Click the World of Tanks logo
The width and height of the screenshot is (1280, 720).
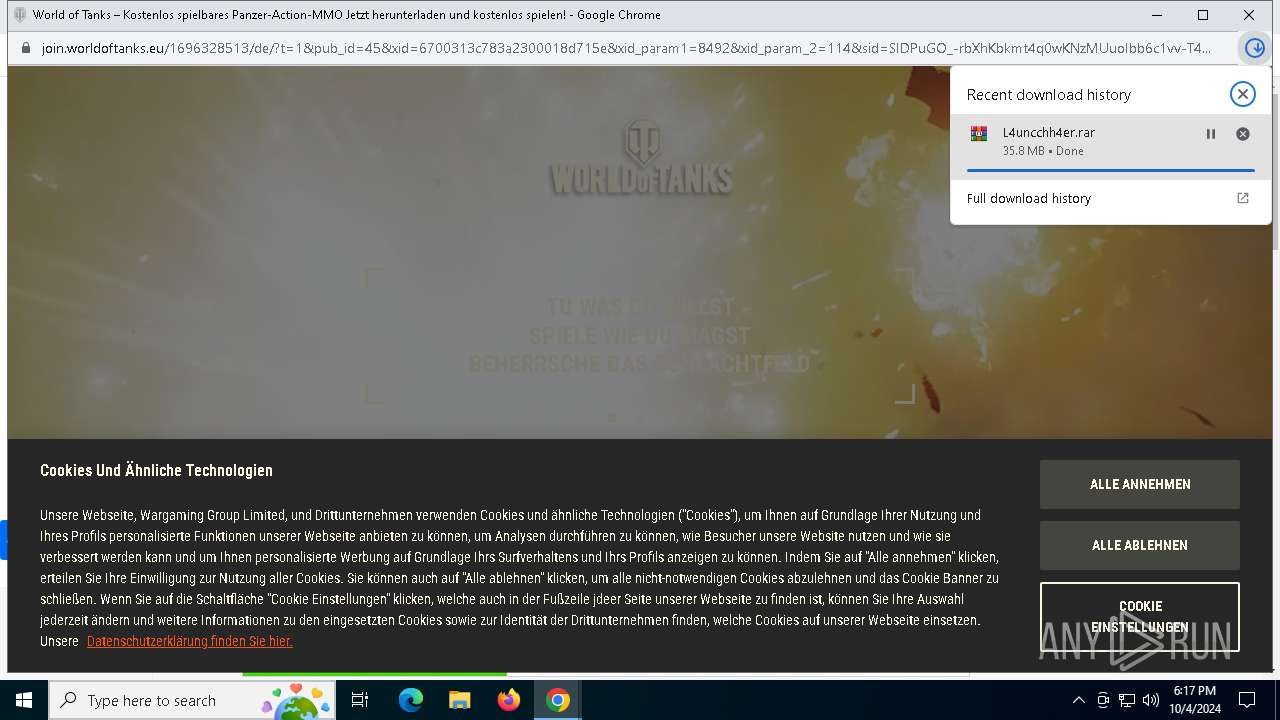[x=641, y=157]
